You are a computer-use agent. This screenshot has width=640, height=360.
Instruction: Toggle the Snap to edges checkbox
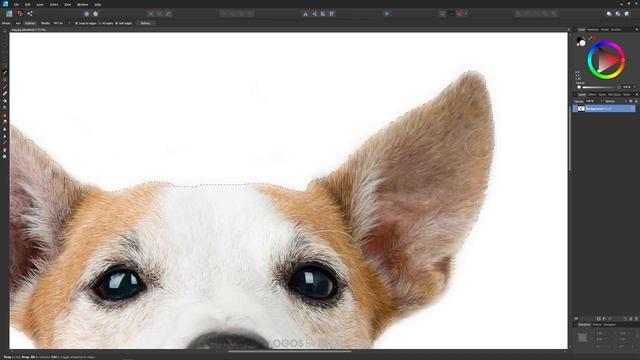coord(76,23)
